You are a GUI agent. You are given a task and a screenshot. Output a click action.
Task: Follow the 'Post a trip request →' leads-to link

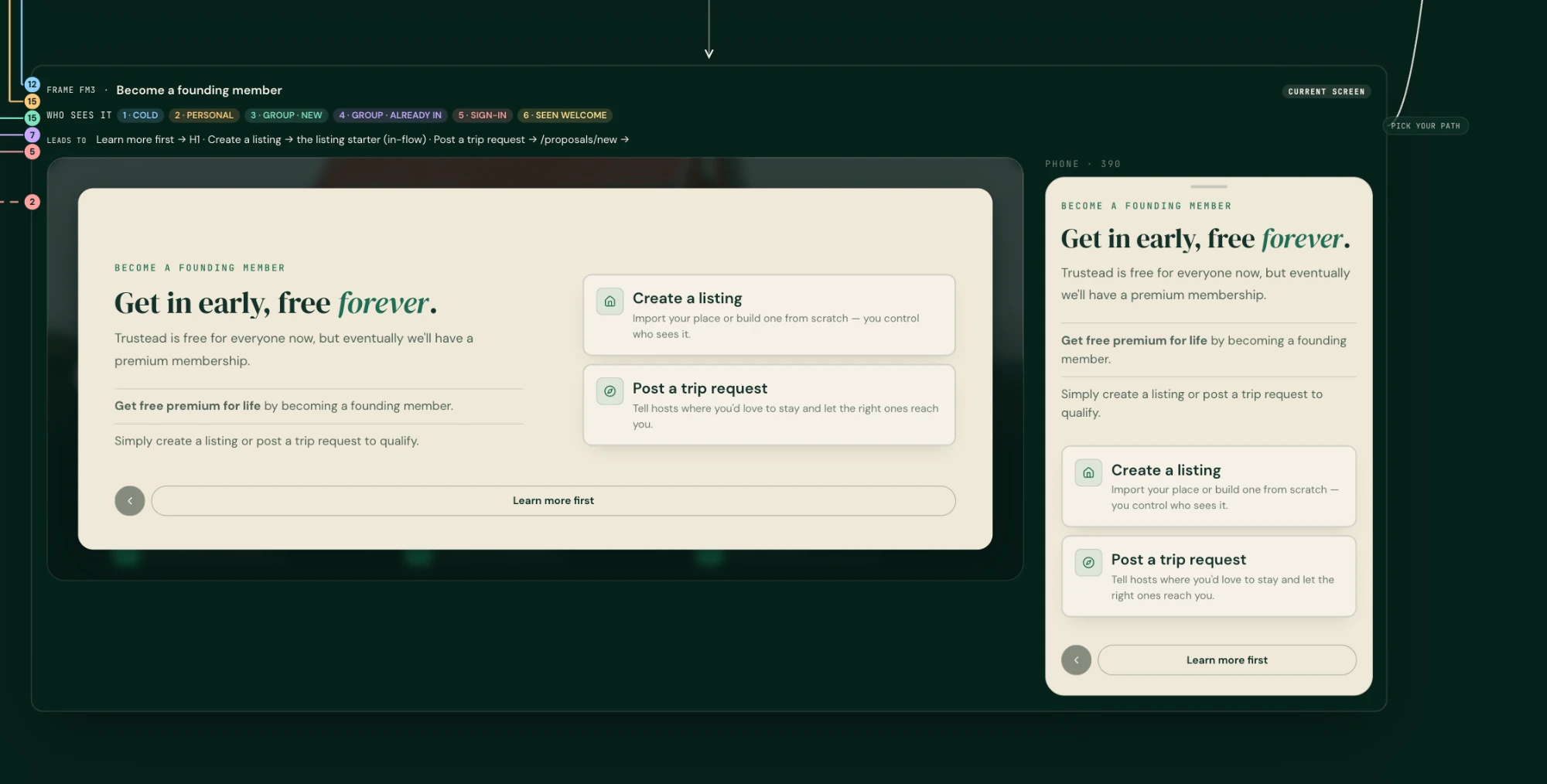pos(486,140)
